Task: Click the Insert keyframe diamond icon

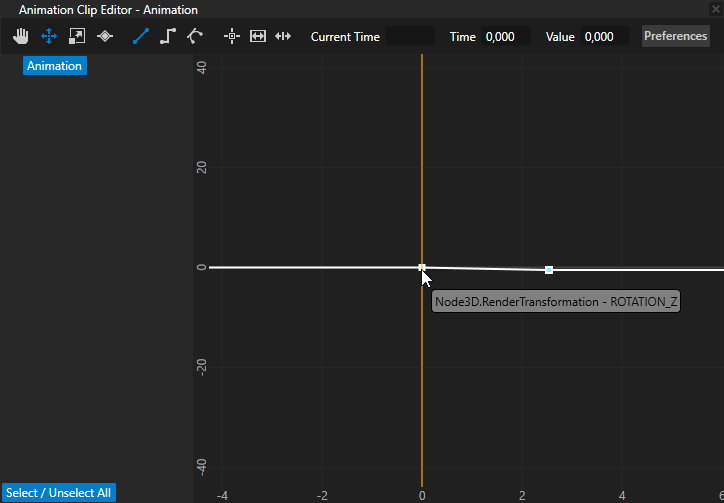Action: pyautogui.click(x=105, y=36)
